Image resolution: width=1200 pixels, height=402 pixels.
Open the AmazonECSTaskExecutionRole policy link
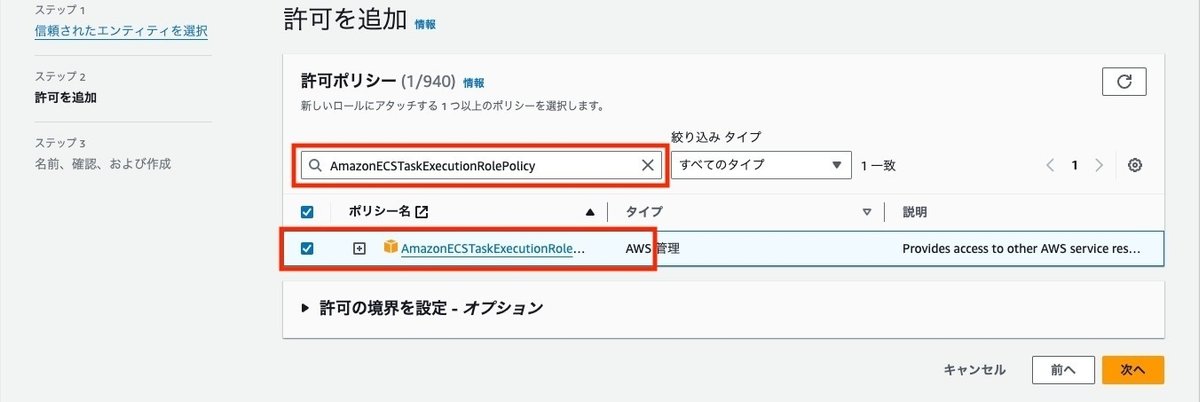493,248
